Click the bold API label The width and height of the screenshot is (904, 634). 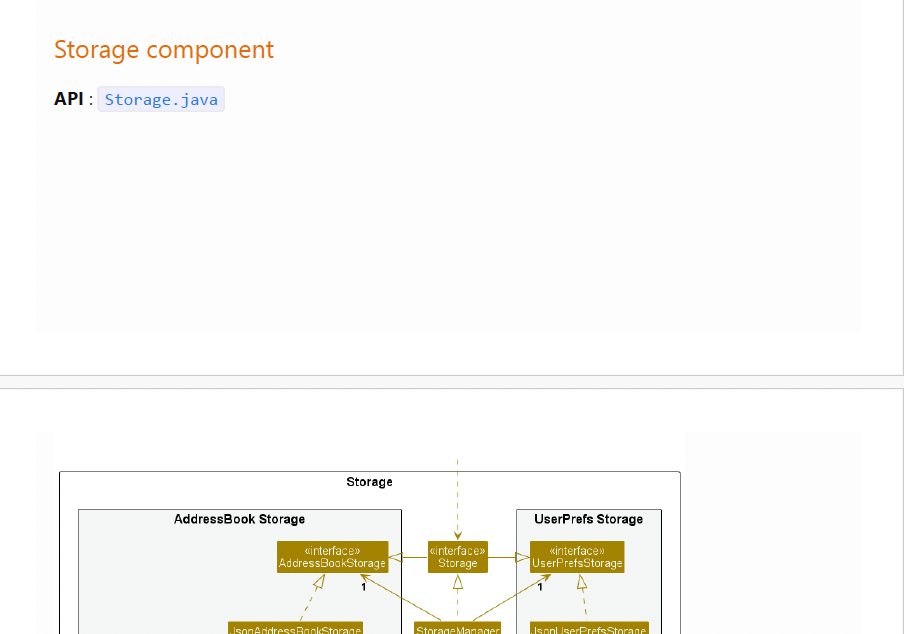[69, 99]
